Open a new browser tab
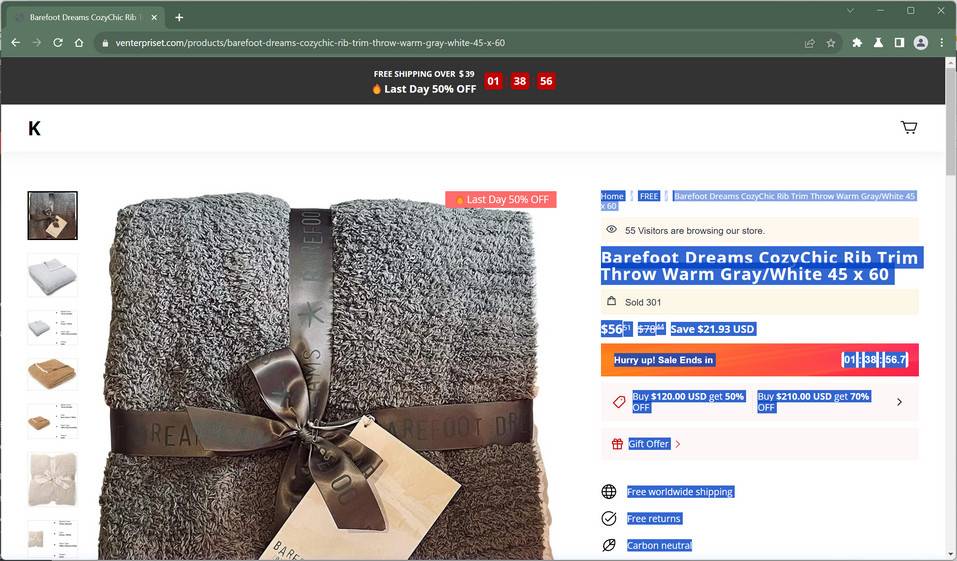 (x=179, y=18)
